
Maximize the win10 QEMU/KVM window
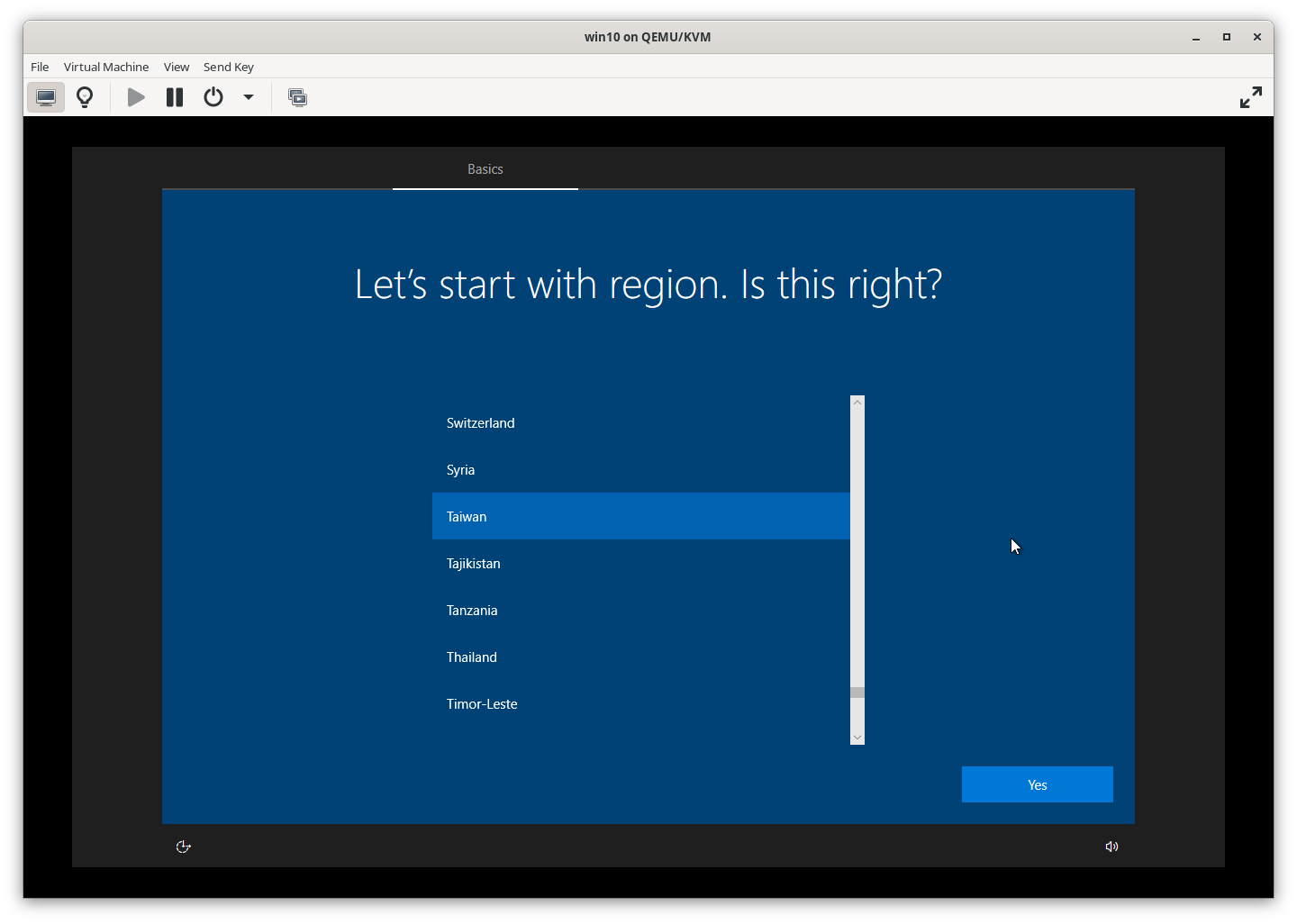click(x=1227, y=37)
